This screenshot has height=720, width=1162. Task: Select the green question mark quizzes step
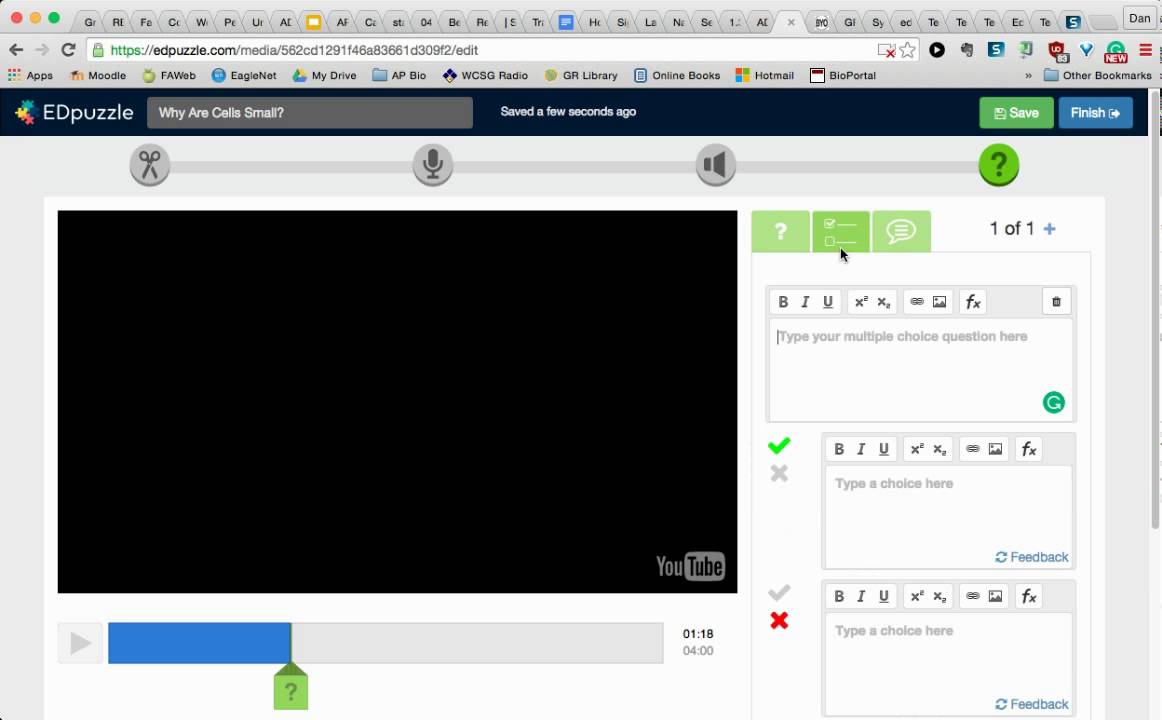(x=998, y=164)
